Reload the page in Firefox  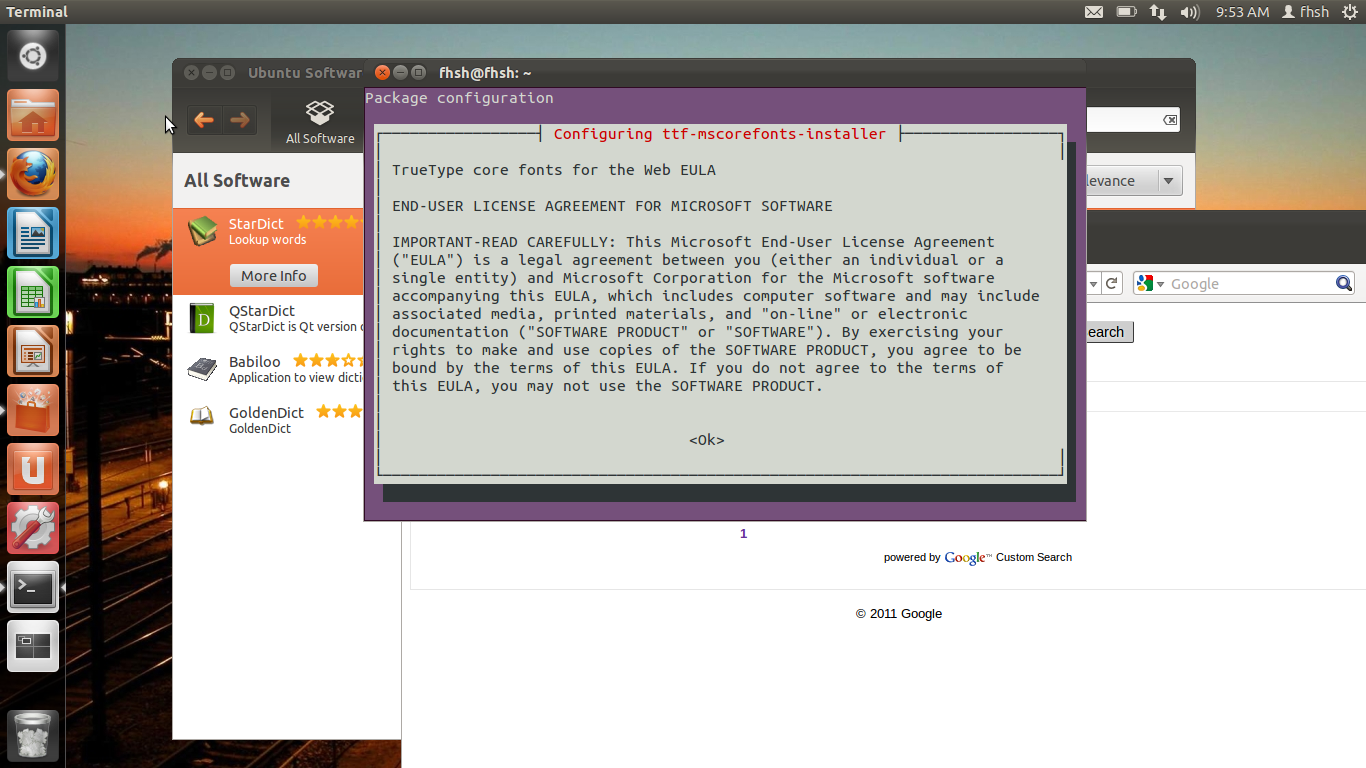[1113, 284]
